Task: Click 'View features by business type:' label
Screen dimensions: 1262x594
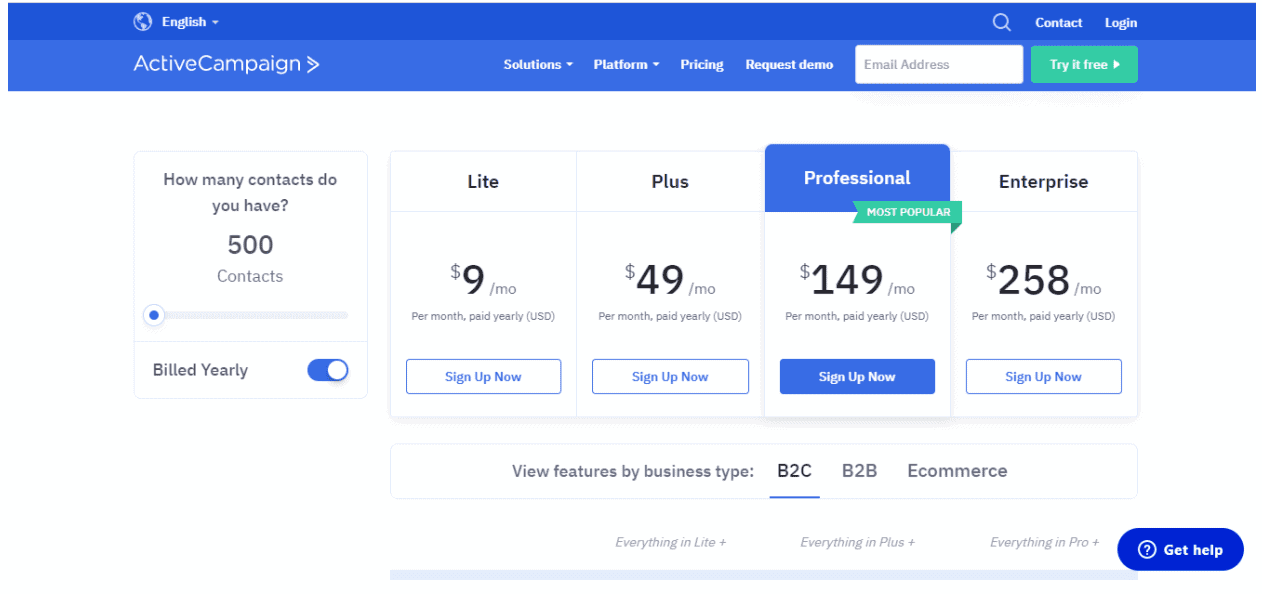Action: (x=633, y=471)
